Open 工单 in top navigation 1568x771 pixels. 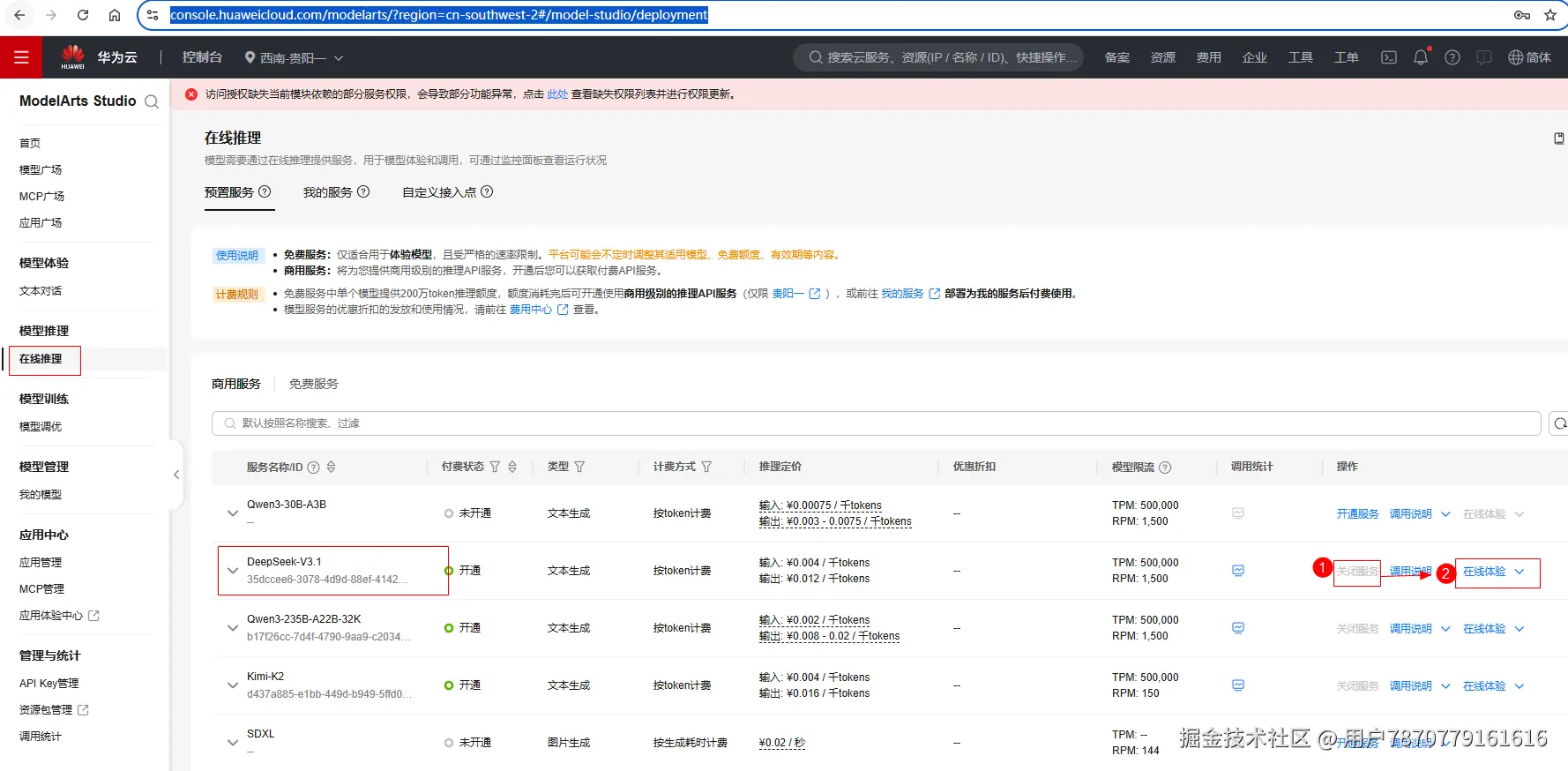tap(1346, 57)
